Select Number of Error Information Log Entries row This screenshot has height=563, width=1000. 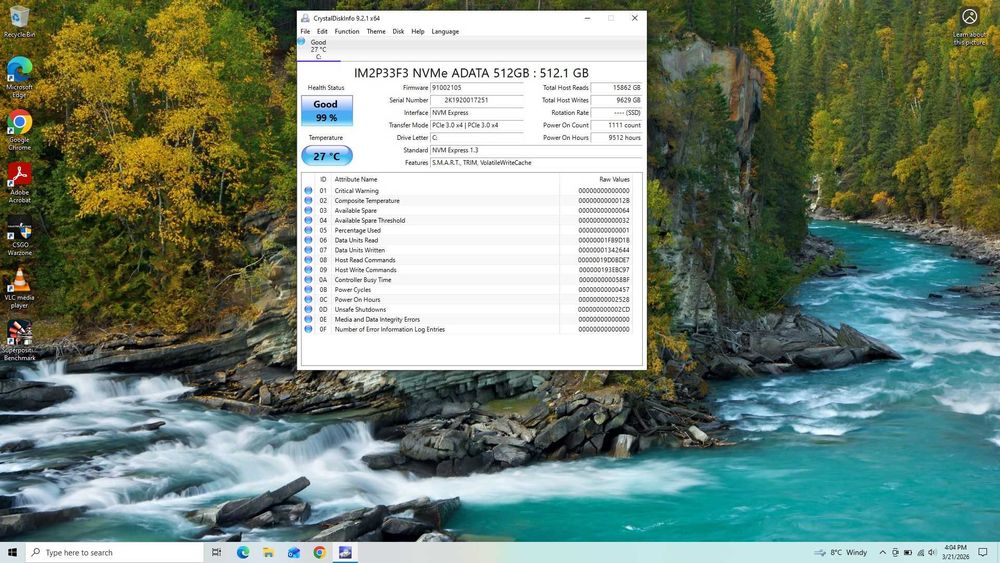click(469, 329)
